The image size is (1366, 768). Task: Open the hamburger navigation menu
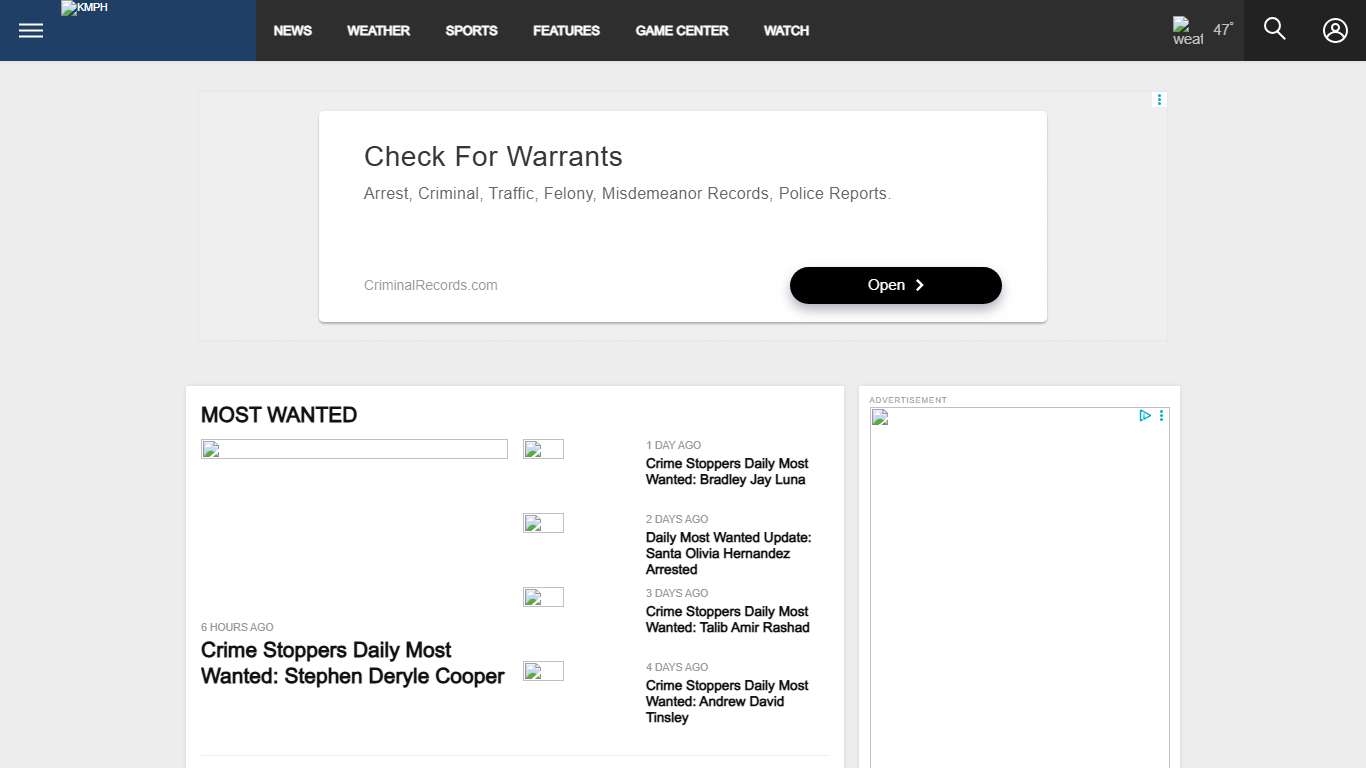tap(31, 30)
